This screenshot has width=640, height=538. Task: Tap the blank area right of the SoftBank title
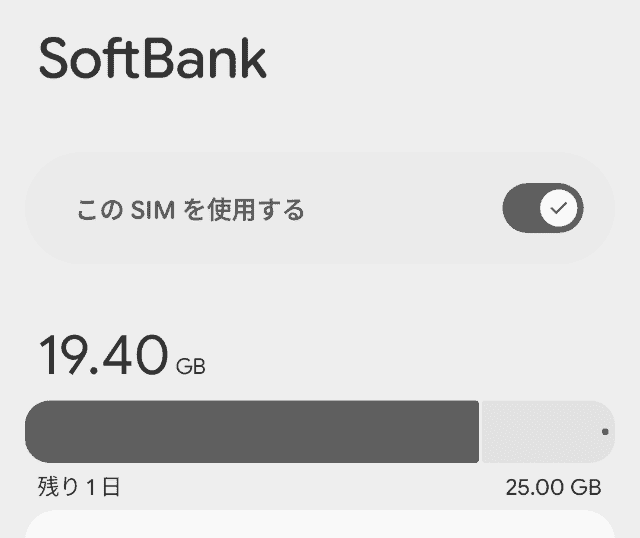click(x=450, y=59)
